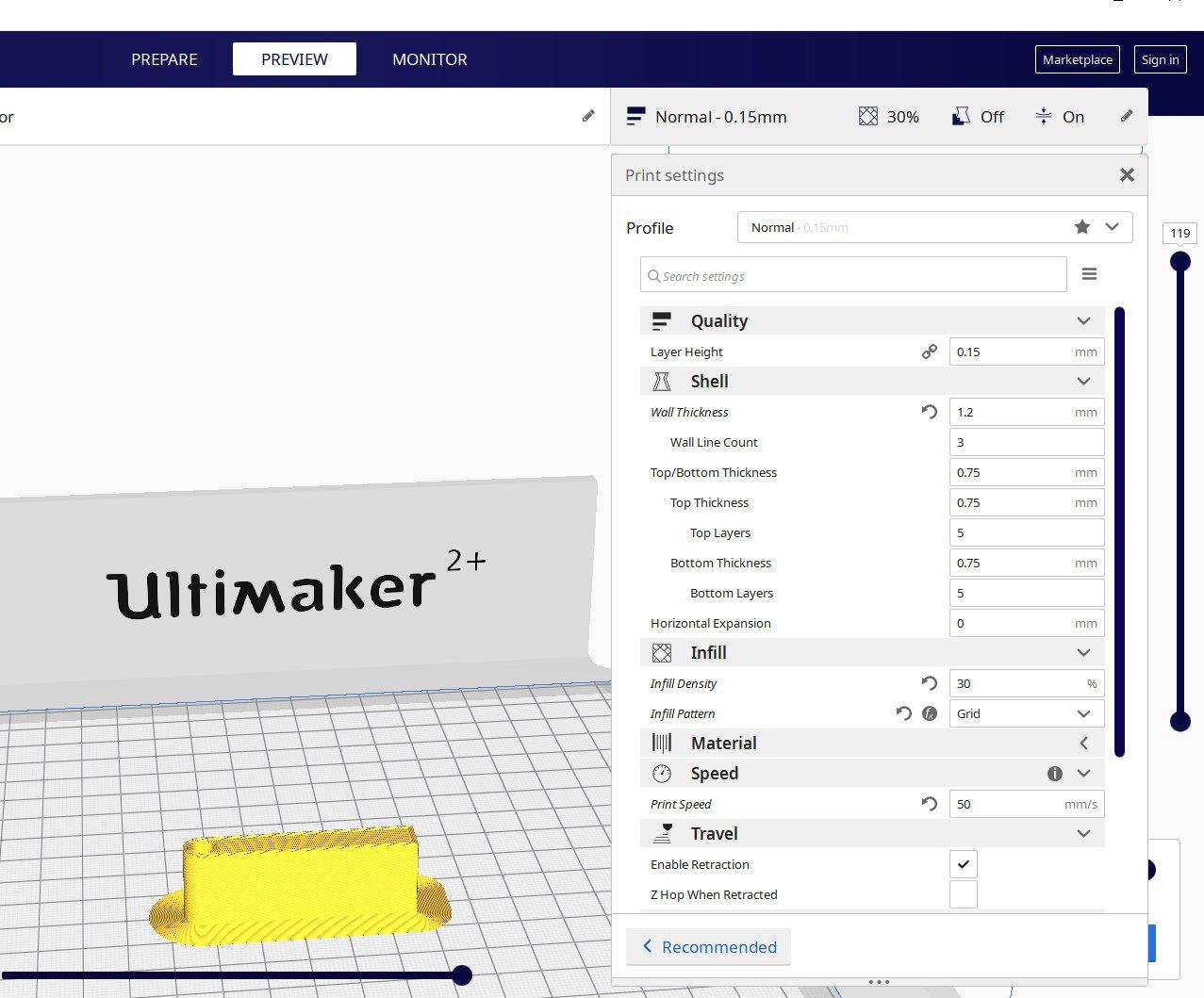This screenshot has height=998, width=1204.
Task: Click the Travel section icon
Action: [x=662, y=833]
